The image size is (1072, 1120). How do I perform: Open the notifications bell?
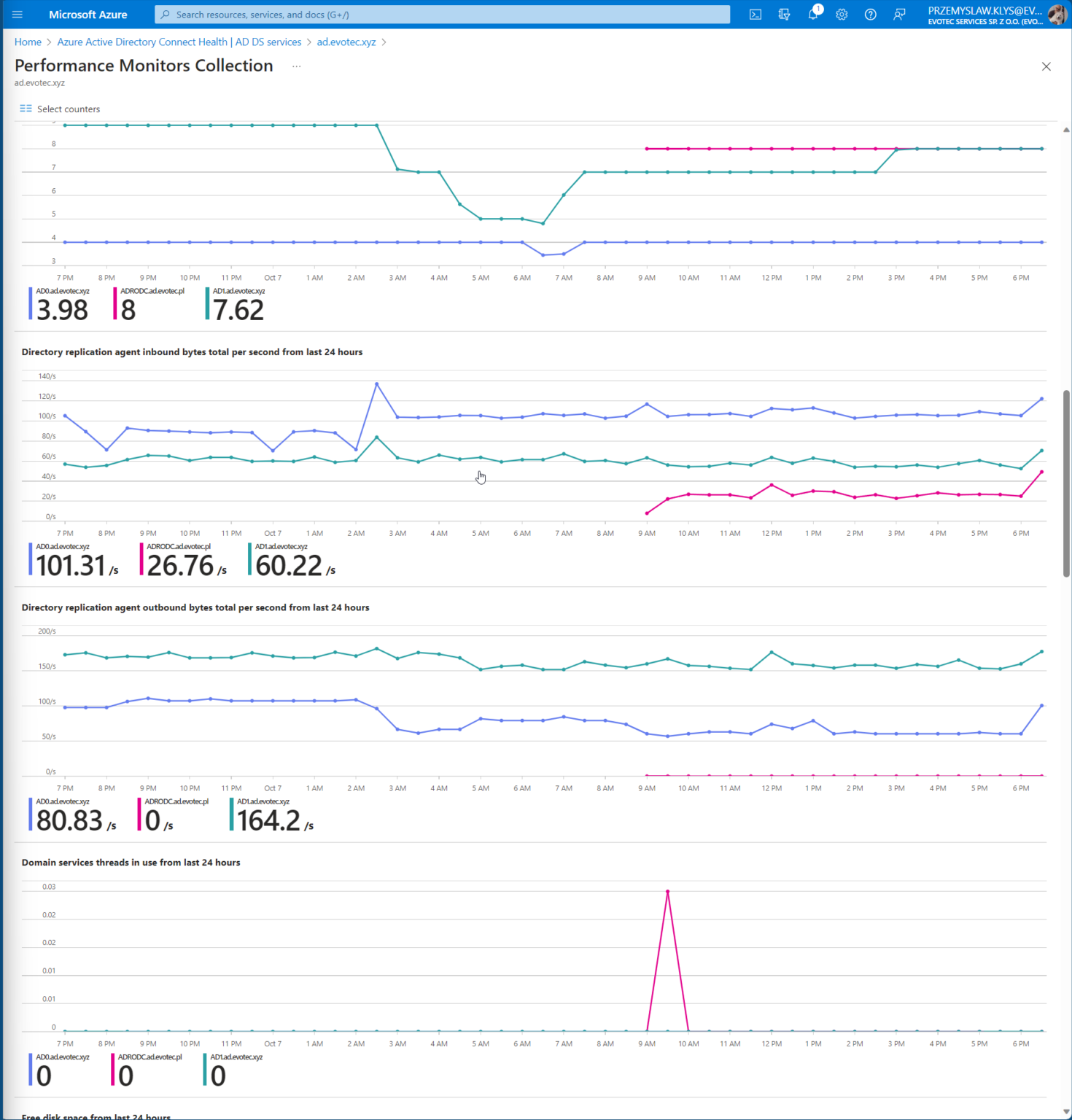point(813,14)
